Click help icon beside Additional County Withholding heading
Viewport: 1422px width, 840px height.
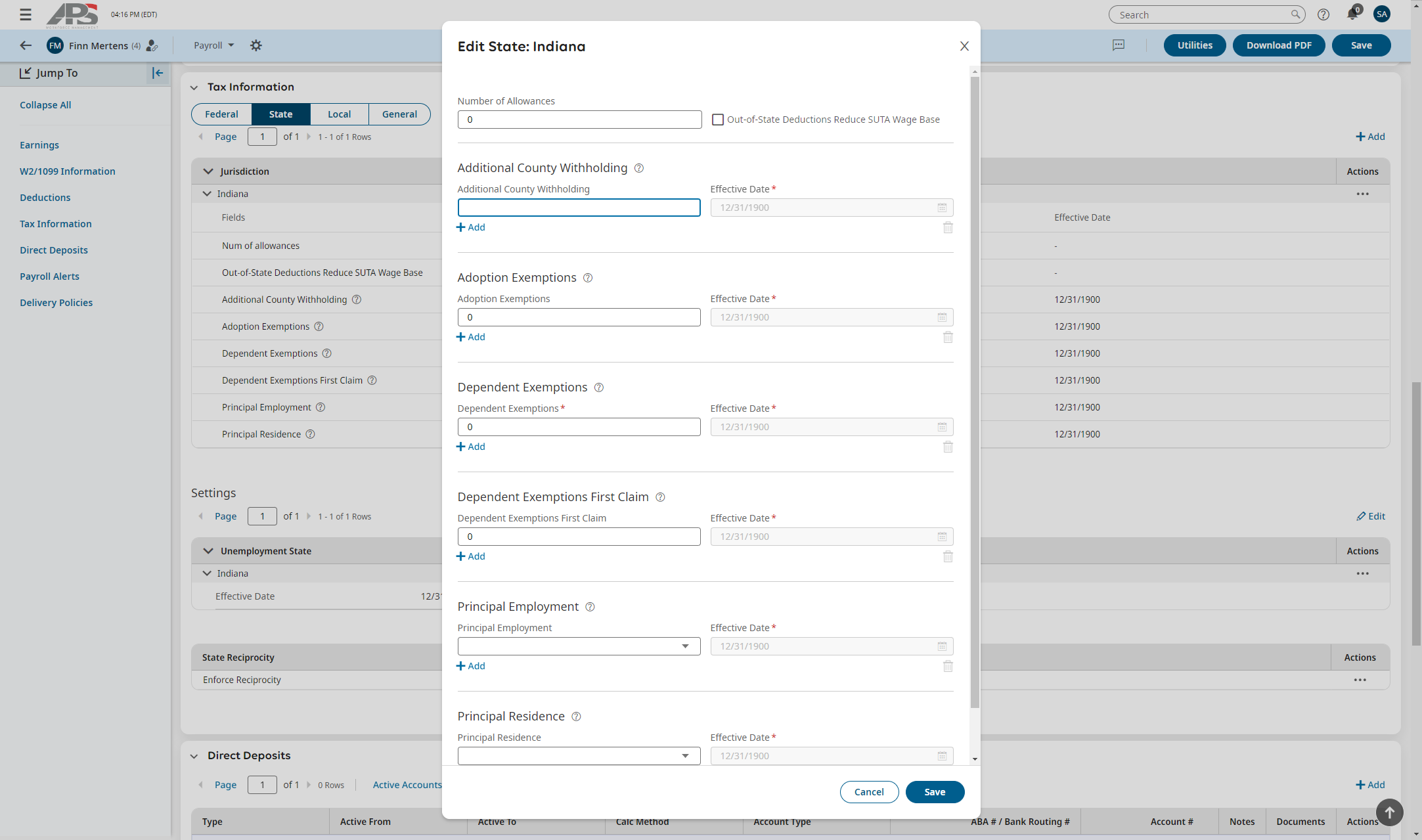click(x=639, y=168)
